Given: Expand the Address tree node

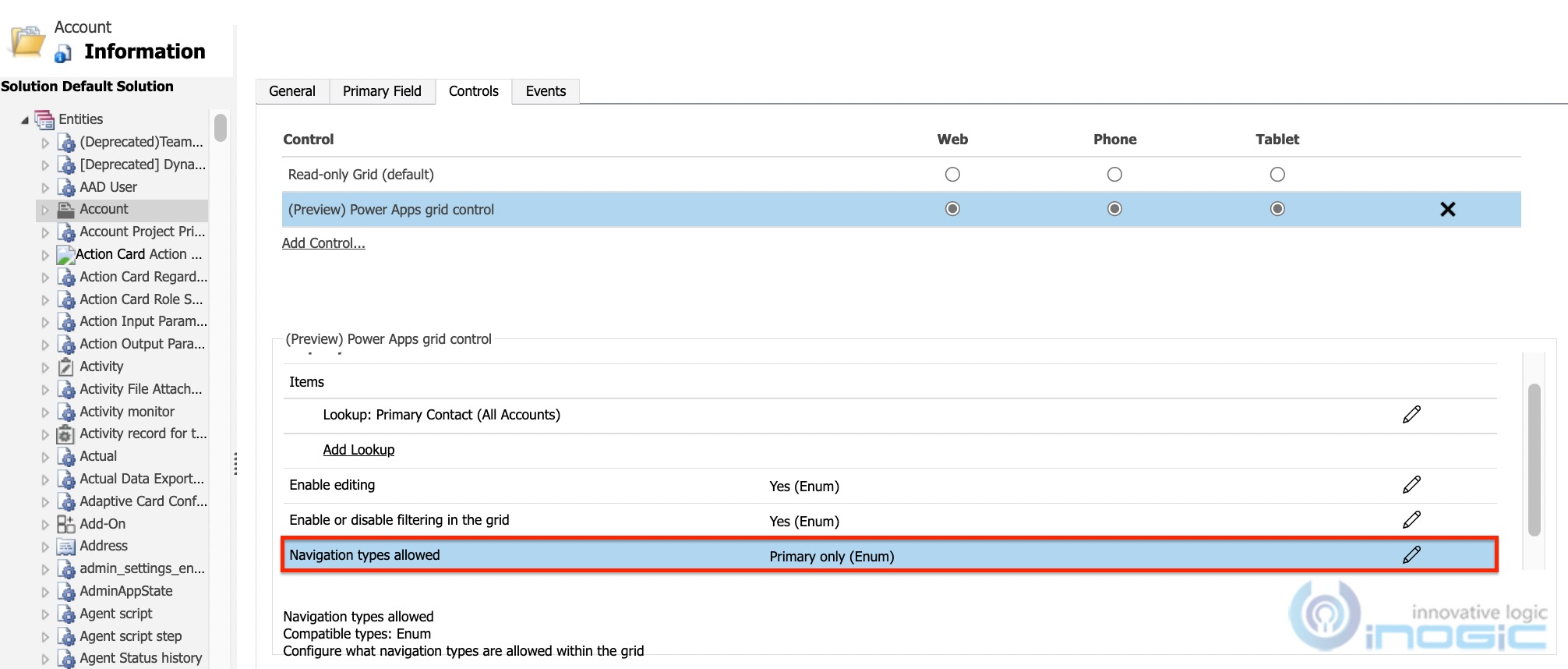Looking at the screenshot, I should (x=45, y=547).
